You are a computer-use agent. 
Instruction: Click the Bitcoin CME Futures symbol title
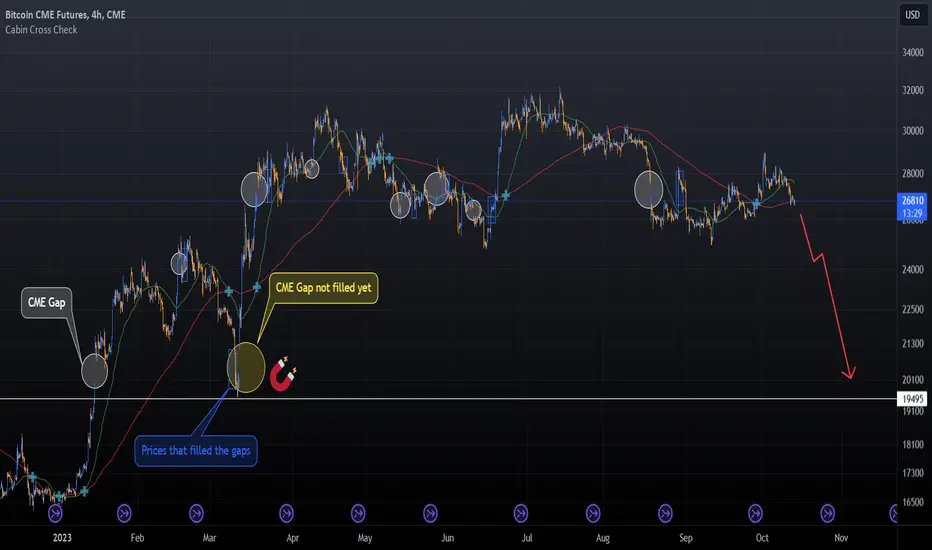click(x=65, y=15)
